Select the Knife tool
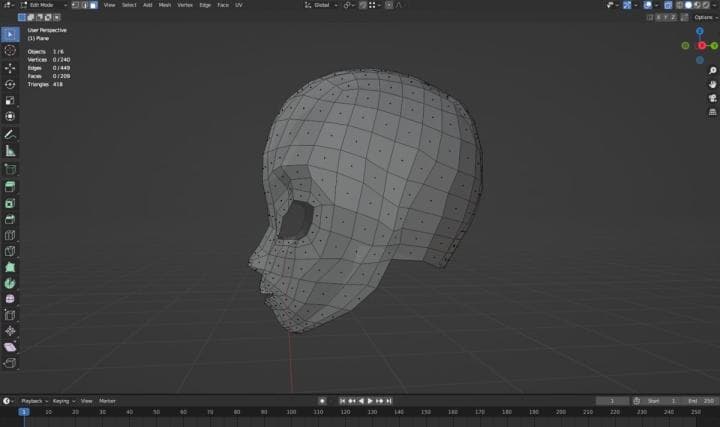The image size is (720, 427). 10,251
